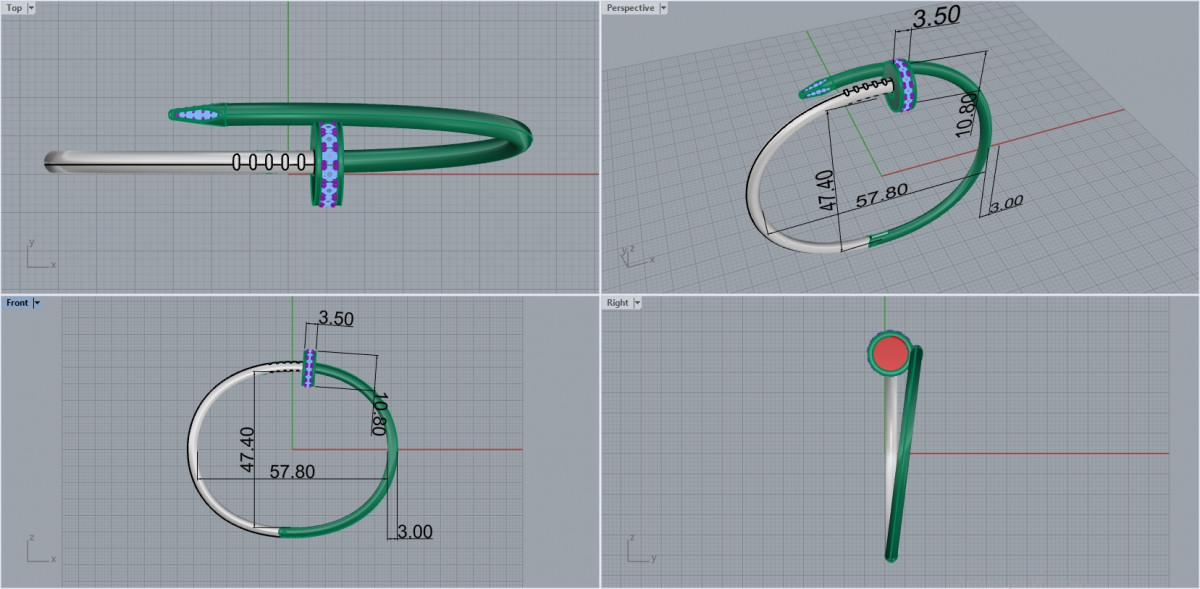Select the red nail head in Right viewport
The width and height of the screenshot is (1200, 589).
[x=888, y=353]
